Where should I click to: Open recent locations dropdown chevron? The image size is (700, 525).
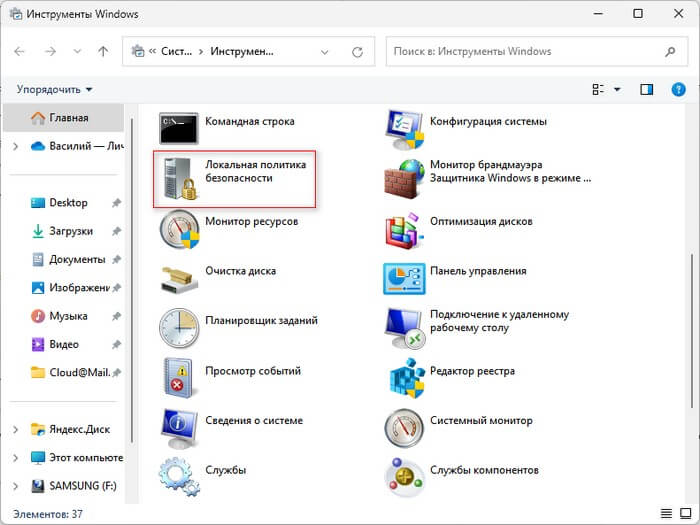[x=77, y=52]
